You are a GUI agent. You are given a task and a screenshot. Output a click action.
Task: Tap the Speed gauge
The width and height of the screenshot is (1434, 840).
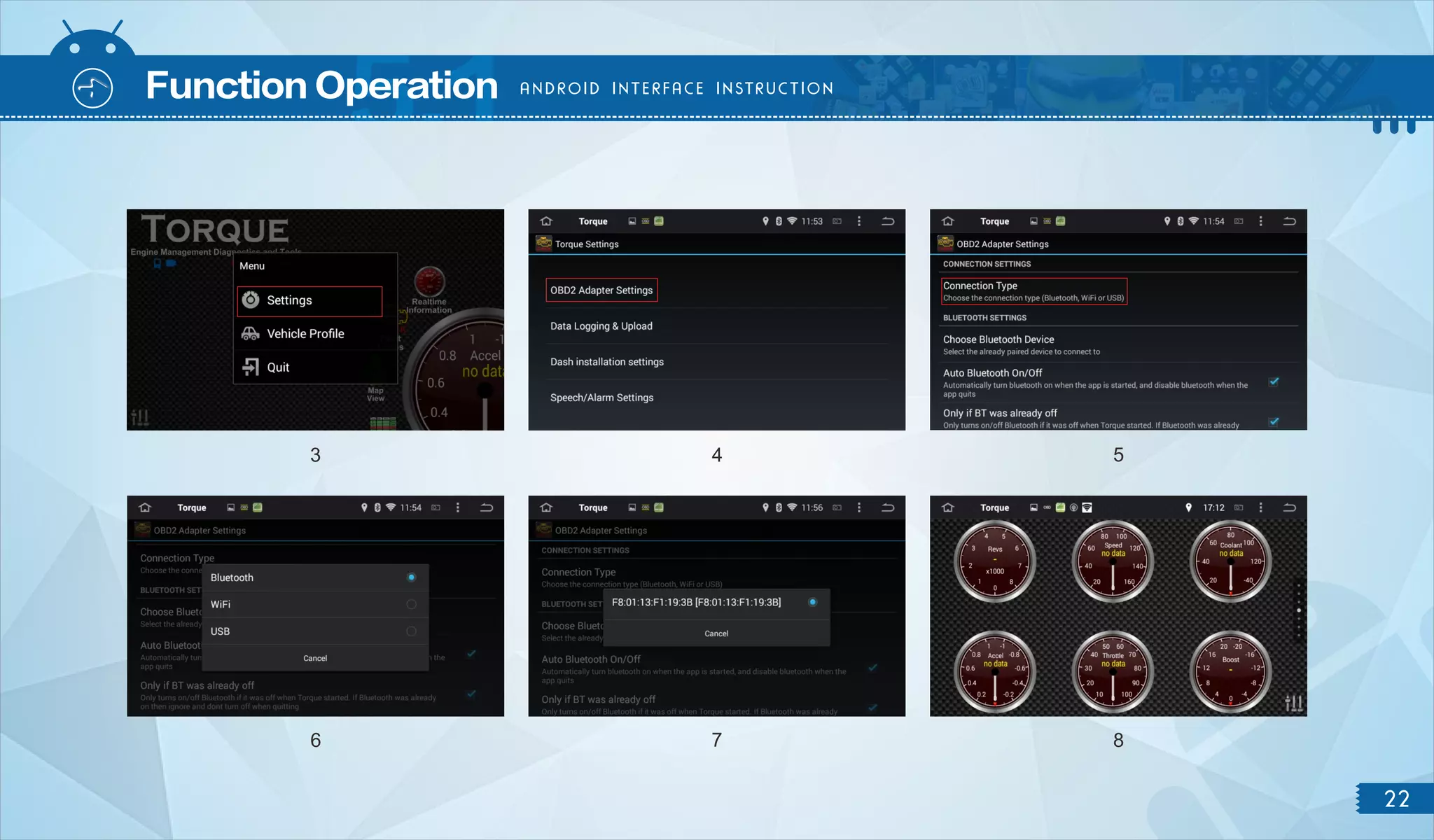[1113, 561]
